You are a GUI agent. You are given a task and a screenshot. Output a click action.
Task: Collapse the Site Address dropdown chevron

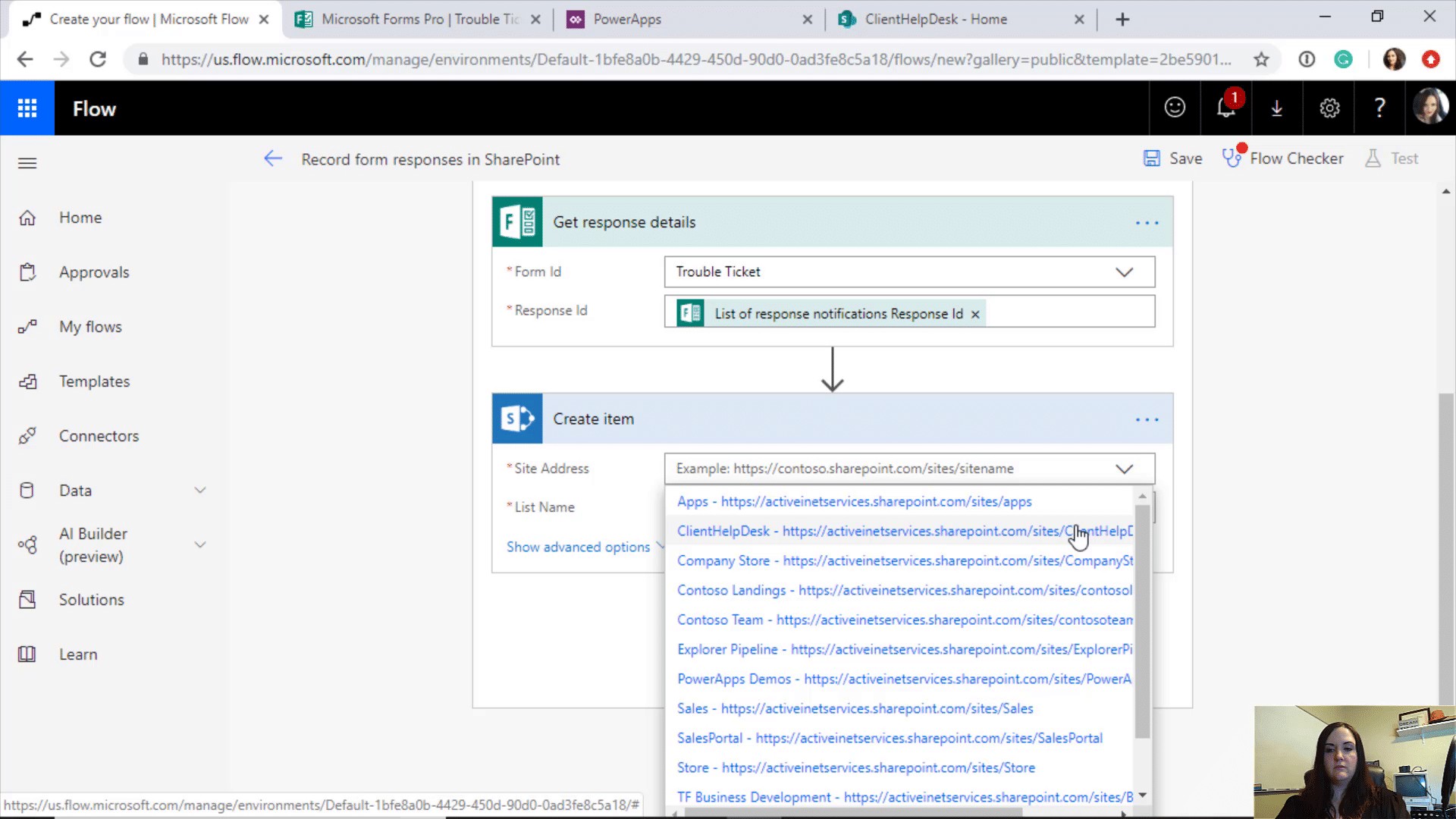click(1124, 469)
